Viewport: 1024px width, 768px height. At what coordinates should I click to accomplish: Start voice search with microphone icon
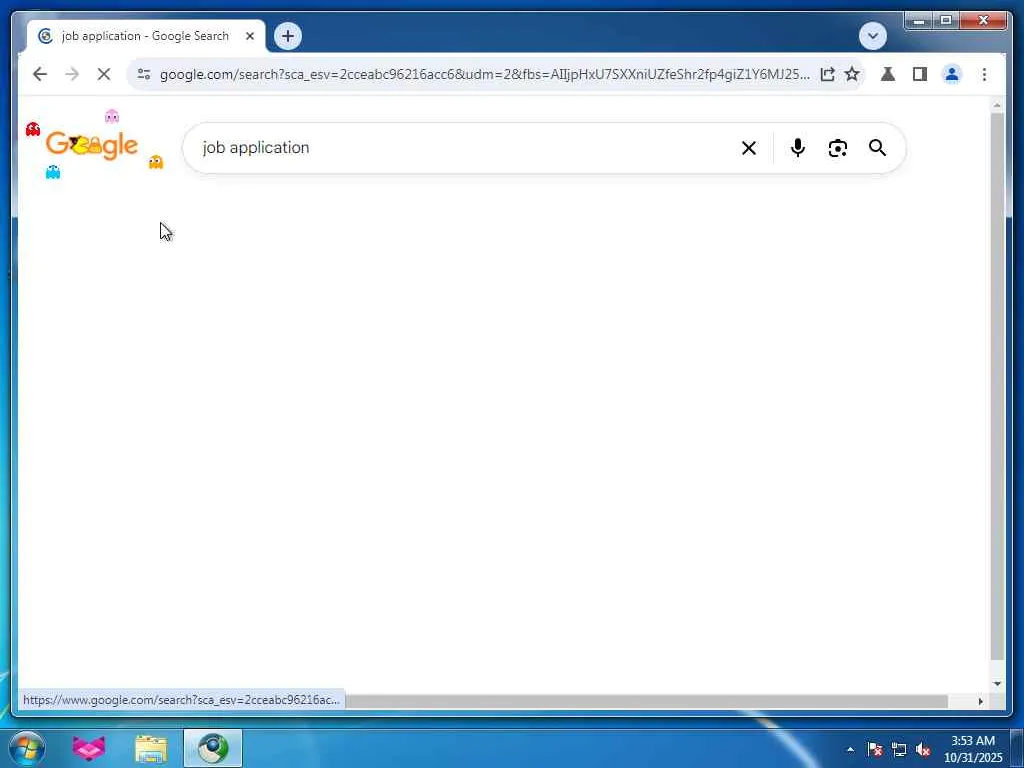[797, 148]
